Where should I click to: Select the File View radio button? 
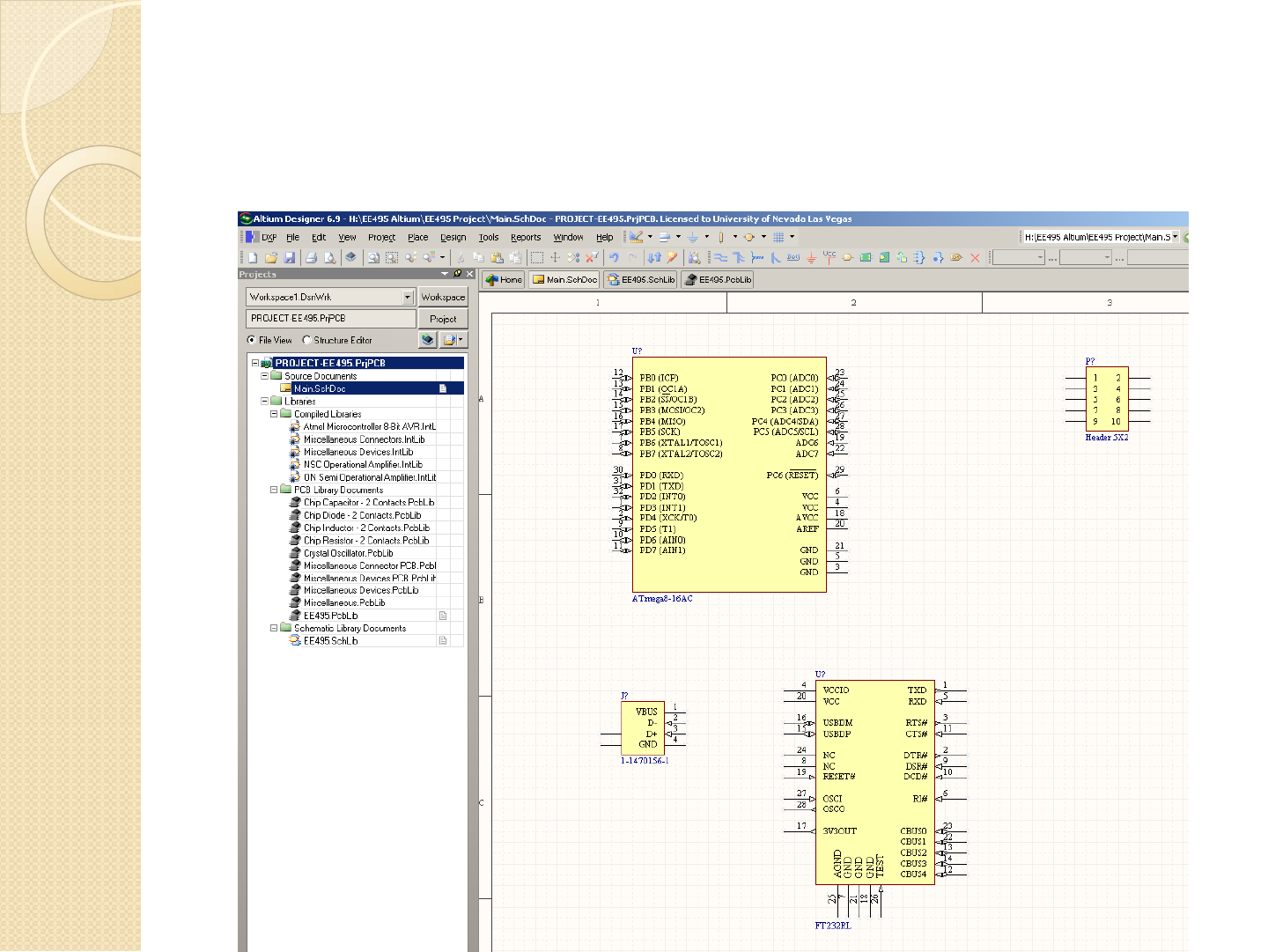[252, 340]
